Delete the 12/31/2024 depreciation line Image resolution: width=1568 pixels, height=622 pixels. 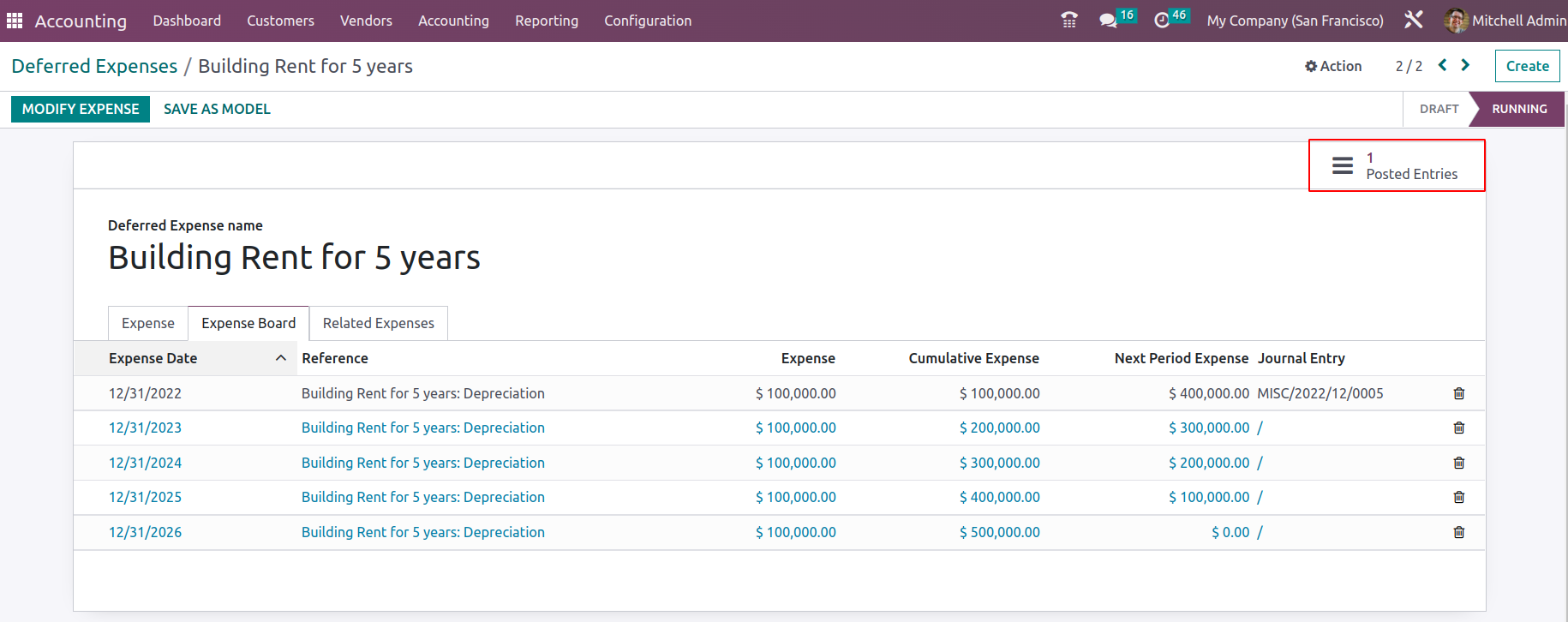coord(1459,463)
